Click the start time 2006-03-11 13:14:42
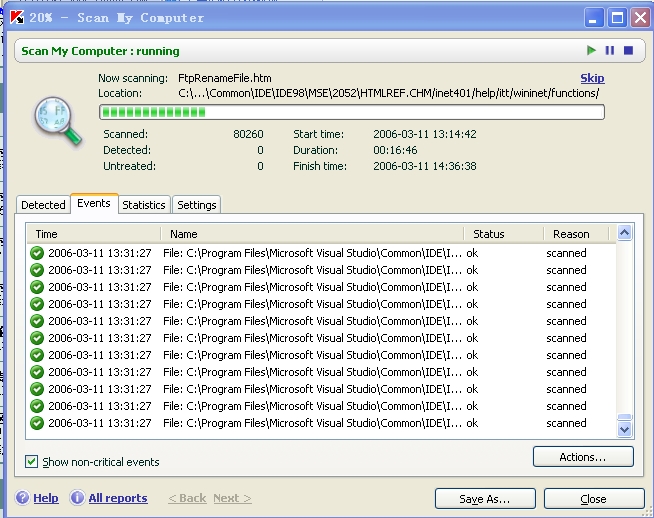The width and height of the screenshot is (654, 518). (425, 134)
